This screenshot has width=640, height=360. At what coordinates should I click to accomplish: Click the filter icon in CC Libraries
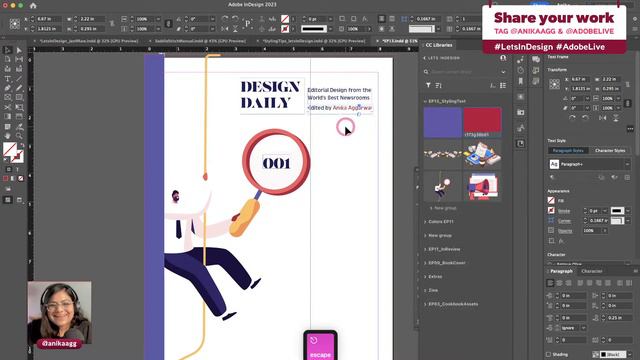(428, 85)
